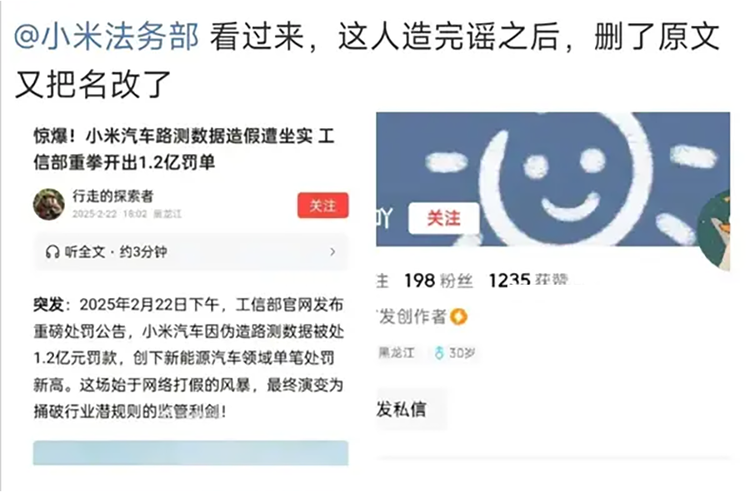
Task: Click the gender icon next to 30岁
Action: click(x=439, y=353)
